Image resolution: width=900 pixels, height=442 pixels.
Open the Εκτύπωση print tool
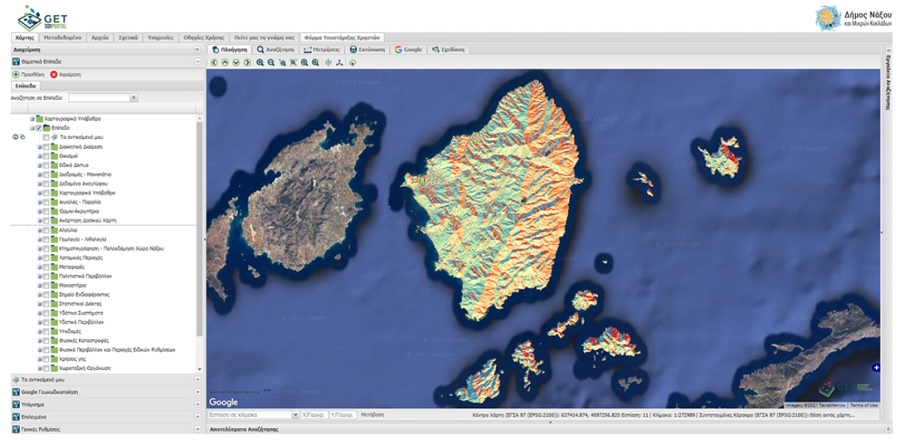coord(367,48)
